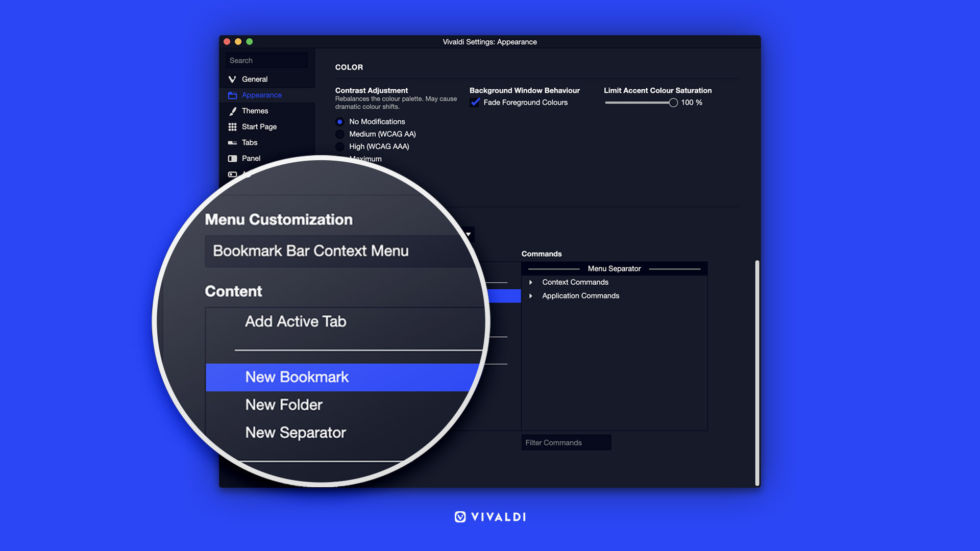This screenshot has width=980, height=551.
Task: Click the Themes brush icon
Action: [x=232, y=111]
